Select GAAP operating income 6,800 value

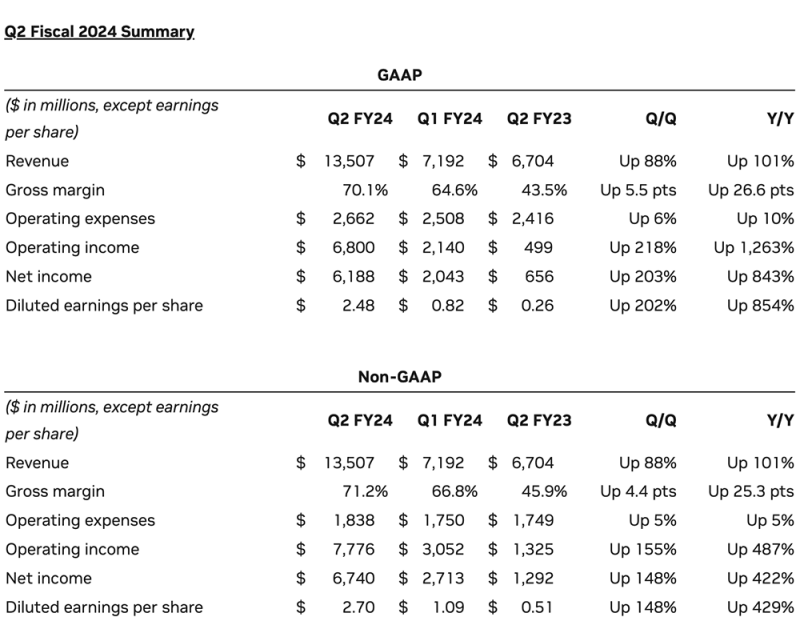click(x=354, y=248)
